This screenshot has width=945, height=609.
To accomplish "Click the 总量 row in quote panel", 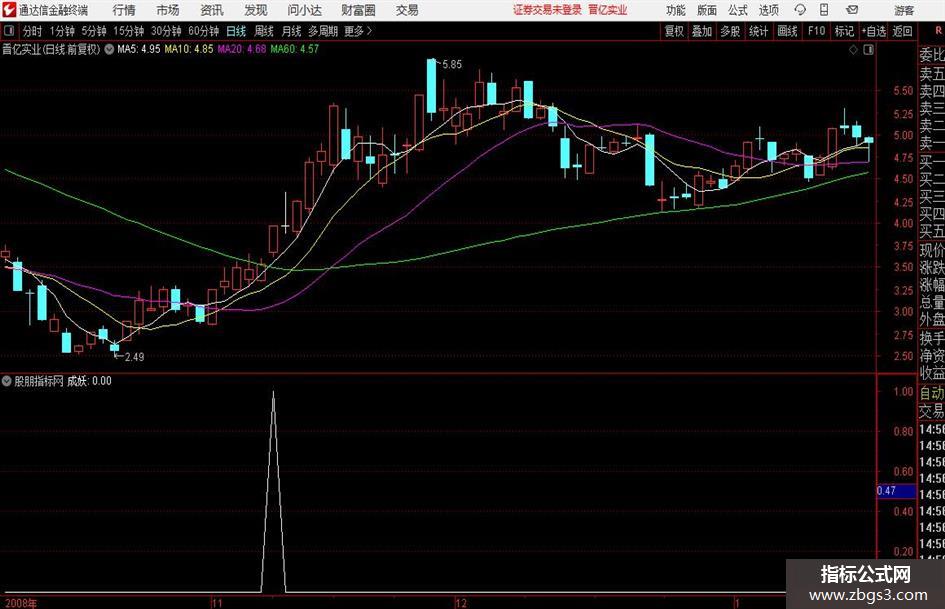I will tap(932, 303).
